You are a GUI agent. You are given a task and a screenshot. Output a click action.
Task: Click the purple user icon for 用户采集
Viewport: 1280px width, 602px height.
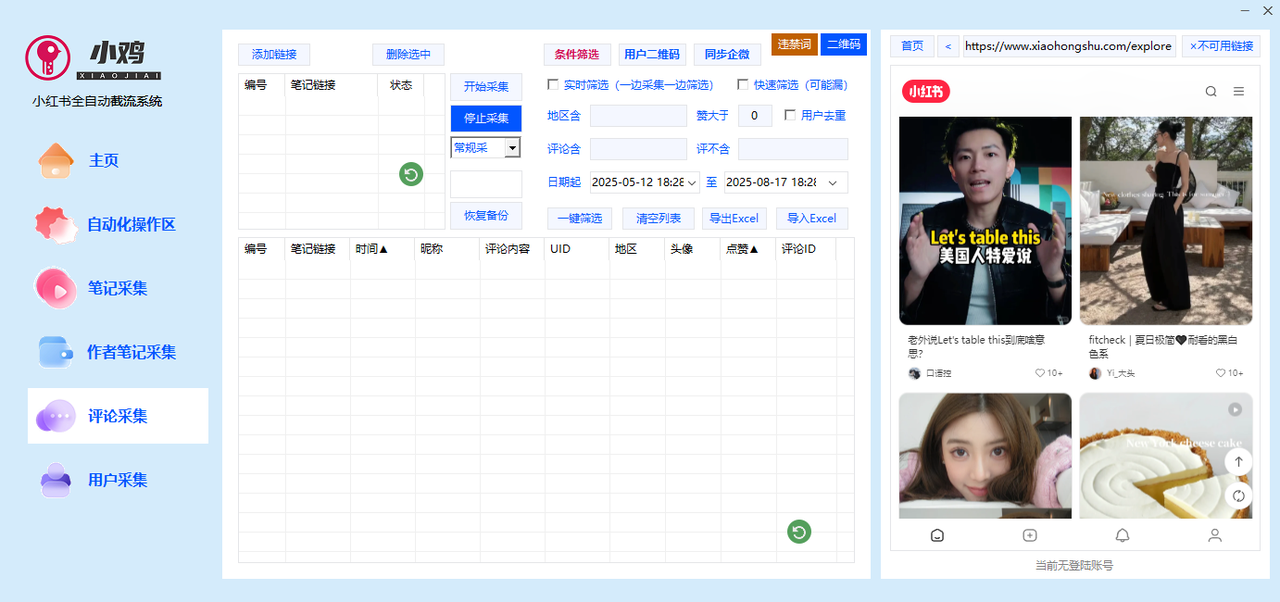[x=56, y=480]
